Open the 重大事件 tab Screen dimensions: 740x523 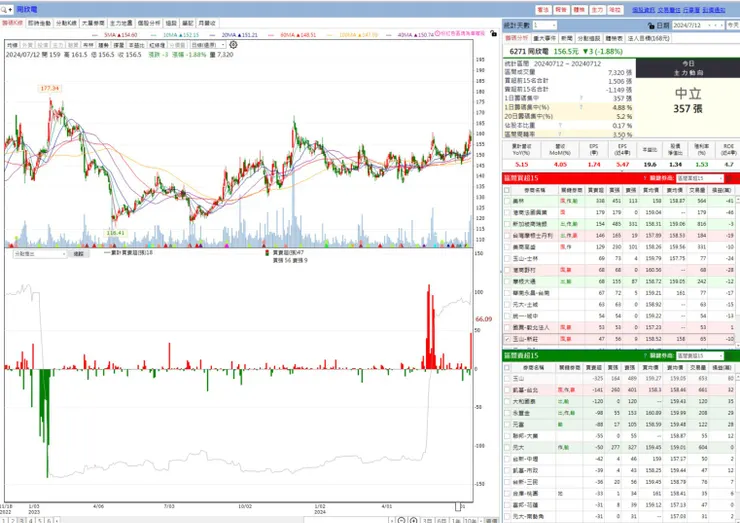[544, 38]
